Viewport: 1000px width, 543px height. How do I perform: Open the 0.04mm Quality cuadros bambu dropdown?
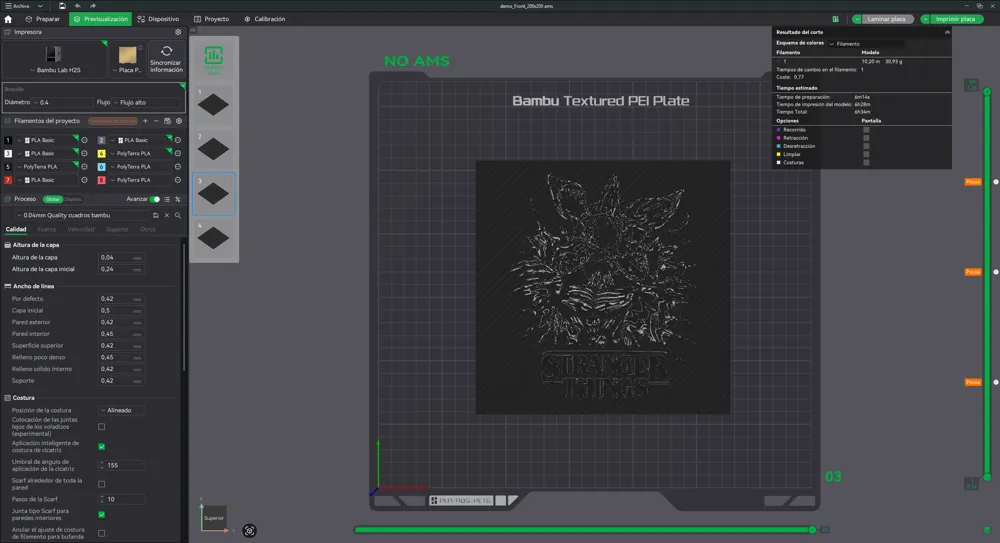82,216
